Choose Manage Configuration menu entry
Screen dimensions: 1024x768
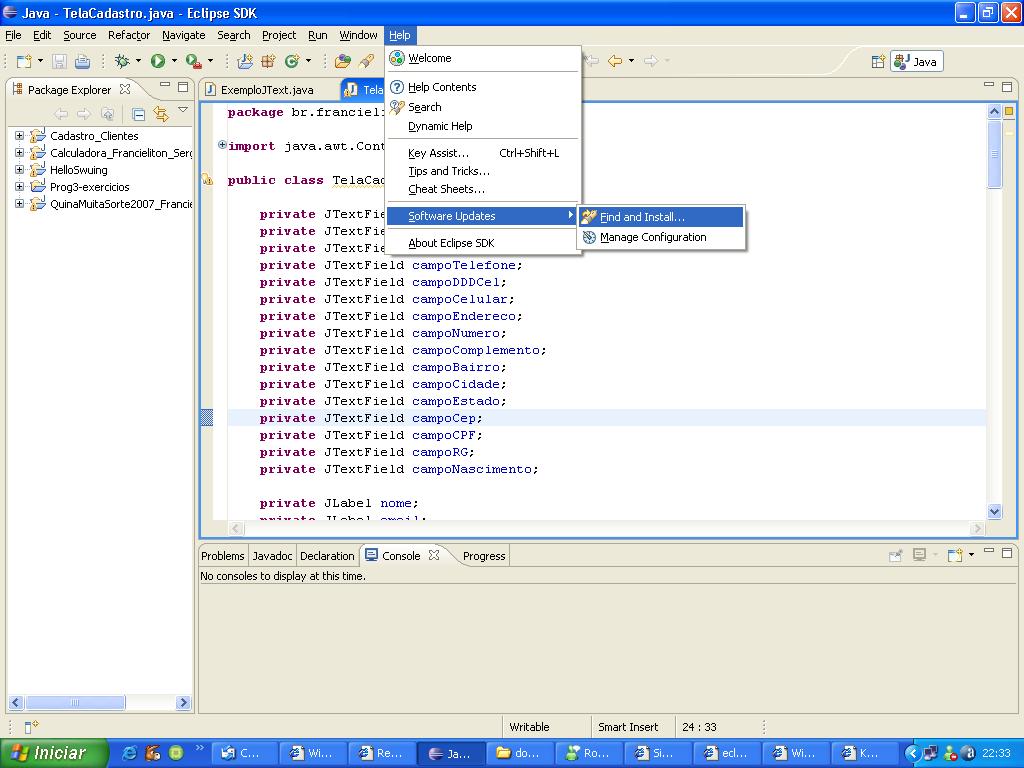[x=652, y=237]
